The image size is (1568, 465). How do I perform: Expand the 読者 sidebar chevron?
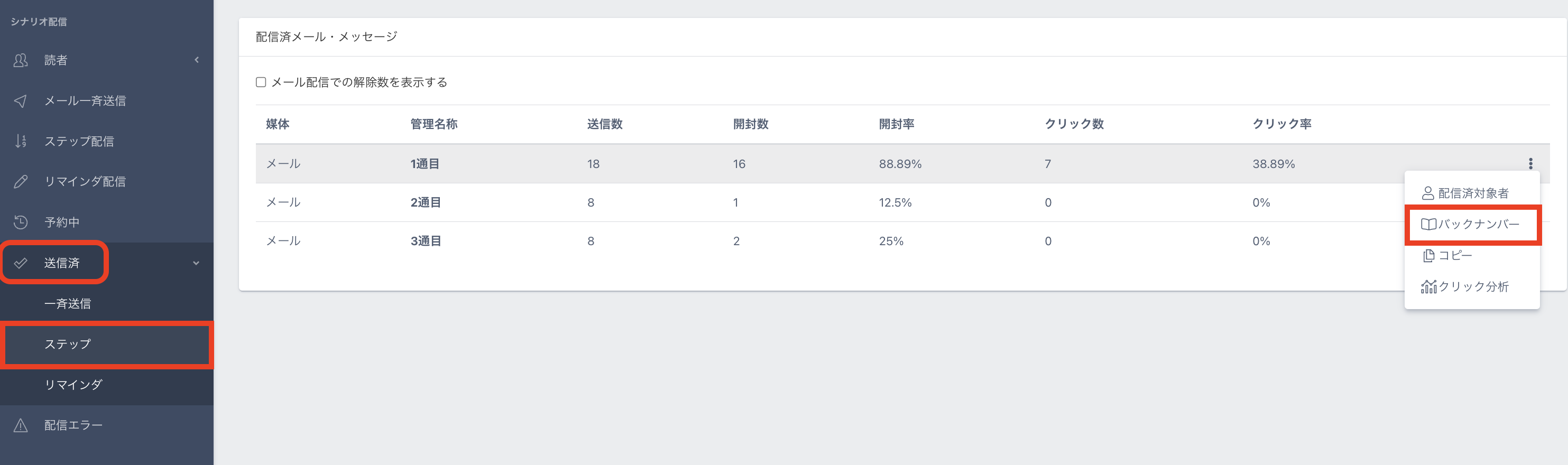coord(197,60)
